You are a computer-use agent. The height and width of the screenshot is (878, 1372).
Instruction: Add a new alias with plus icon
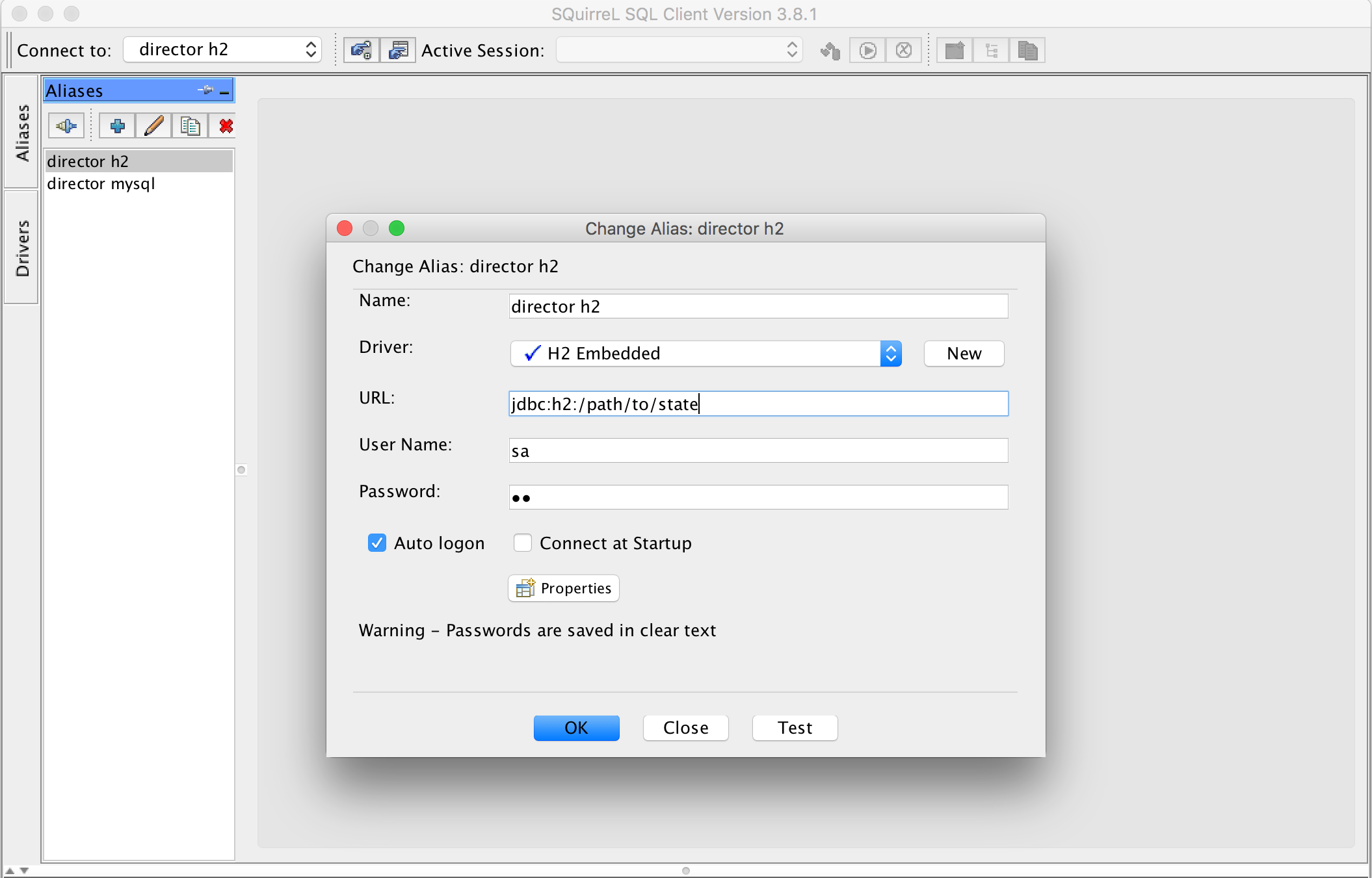click(x=117, y=125)
